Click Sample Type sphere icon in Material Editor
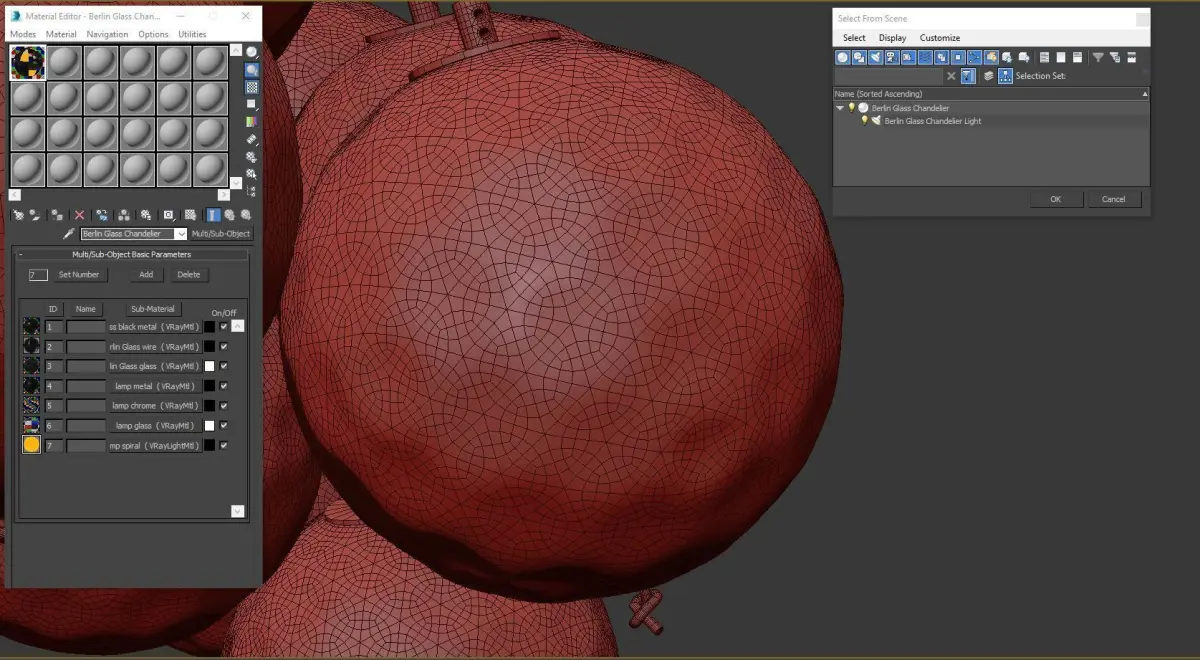This screenshot has width=1200, height=660. 252,52
